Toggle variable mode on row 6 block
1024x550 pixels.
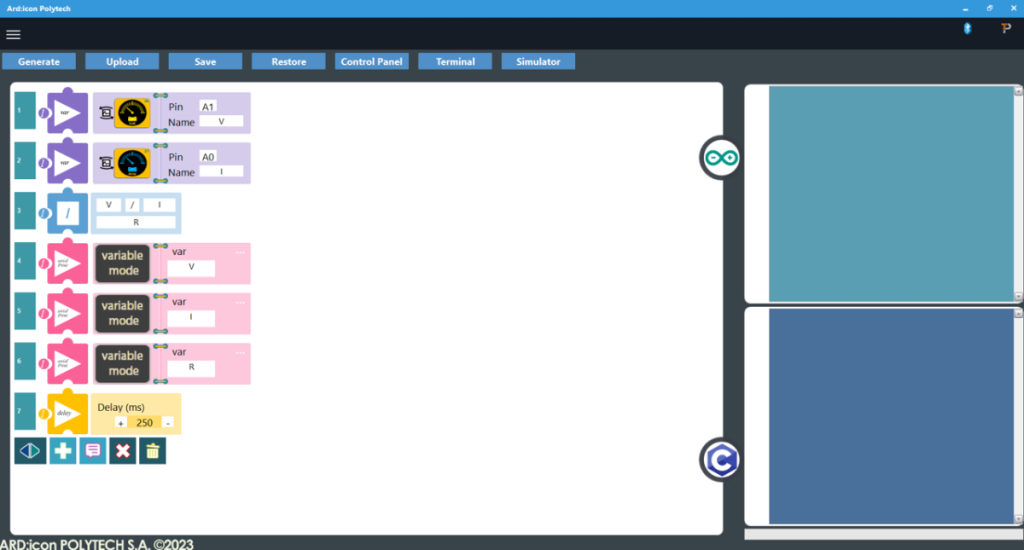click(123, 363)
